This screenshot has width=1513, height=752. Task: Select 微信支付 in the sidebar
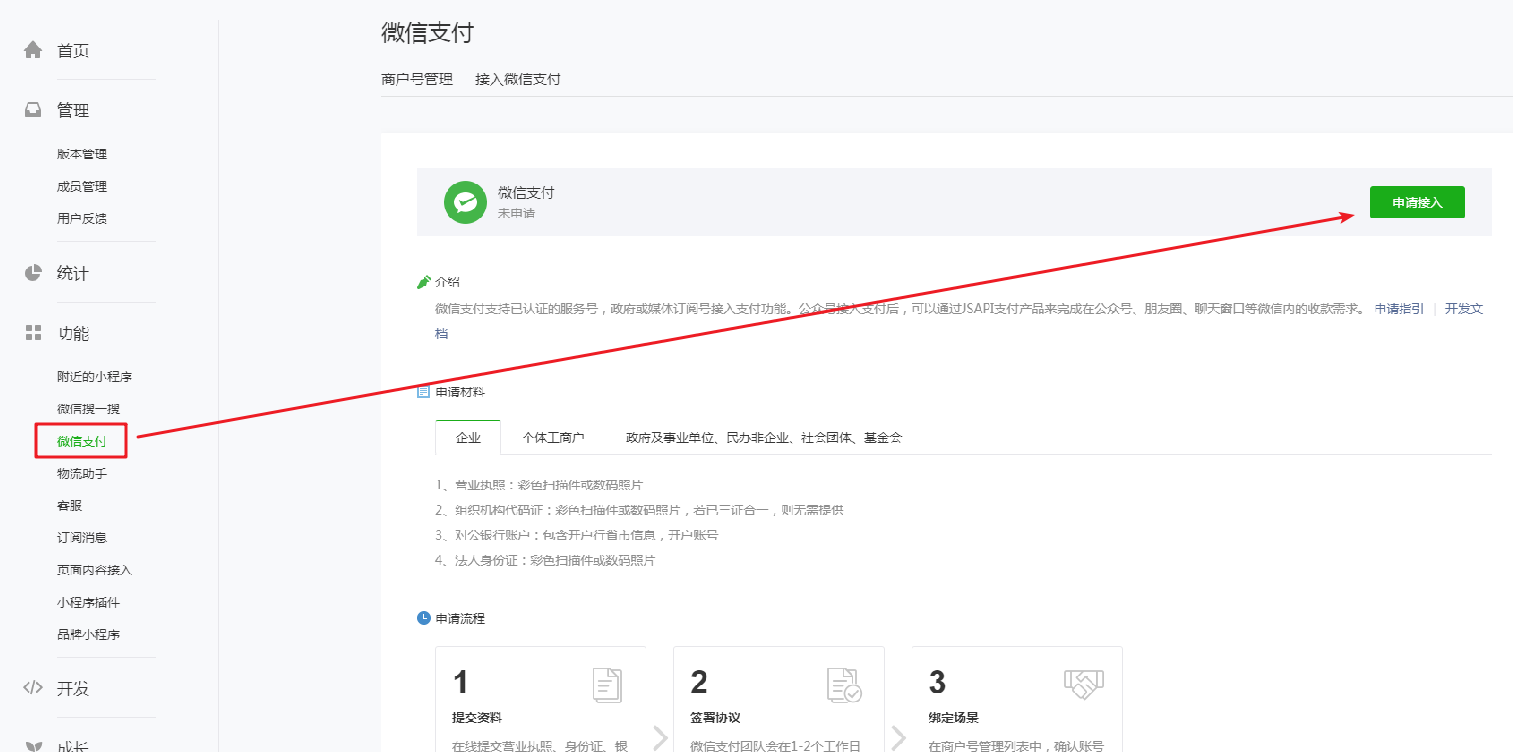82,441
